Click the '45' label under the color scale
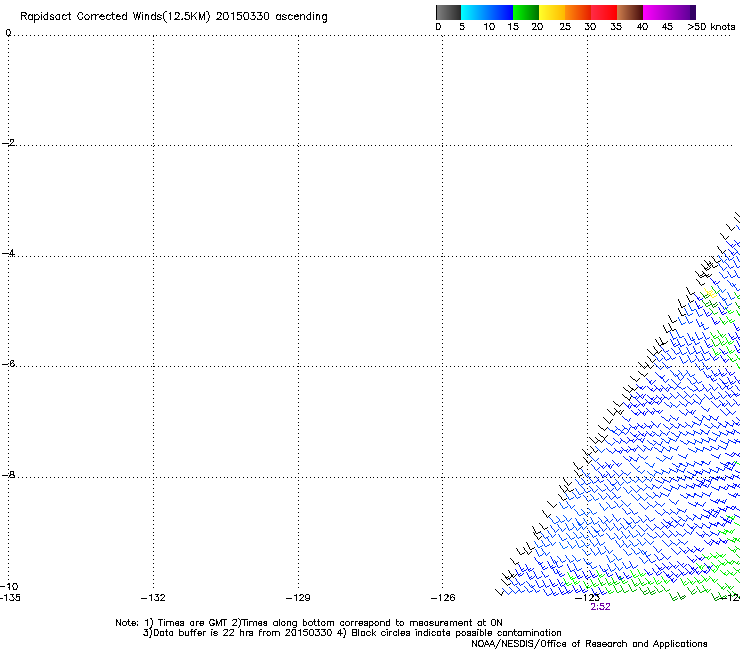This screenshot has height=650, width=740. coord(667,27)
